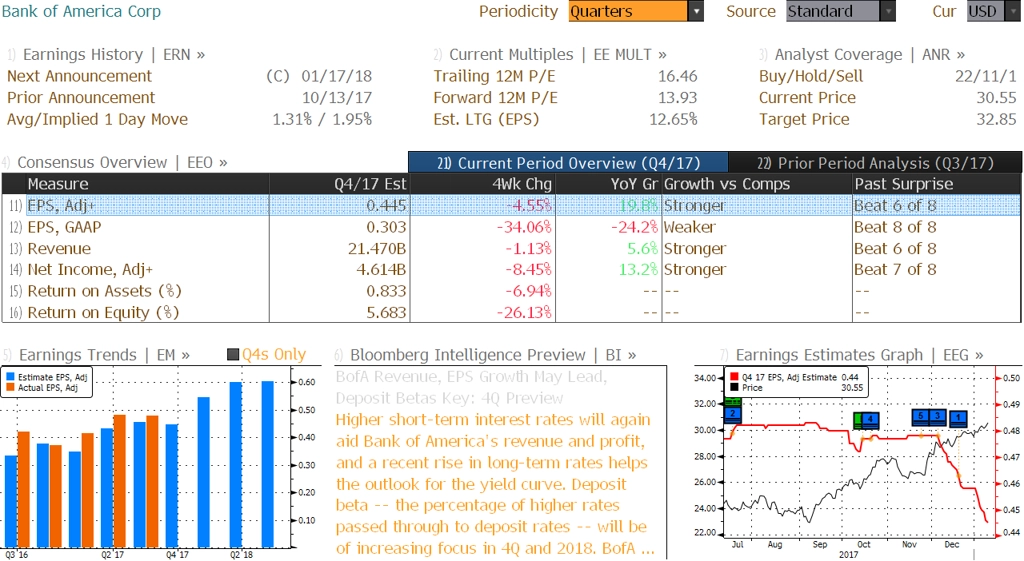Click black Price legend swatch
The height and width of the screenshot is (561, 1024).
tap(734, 387)
